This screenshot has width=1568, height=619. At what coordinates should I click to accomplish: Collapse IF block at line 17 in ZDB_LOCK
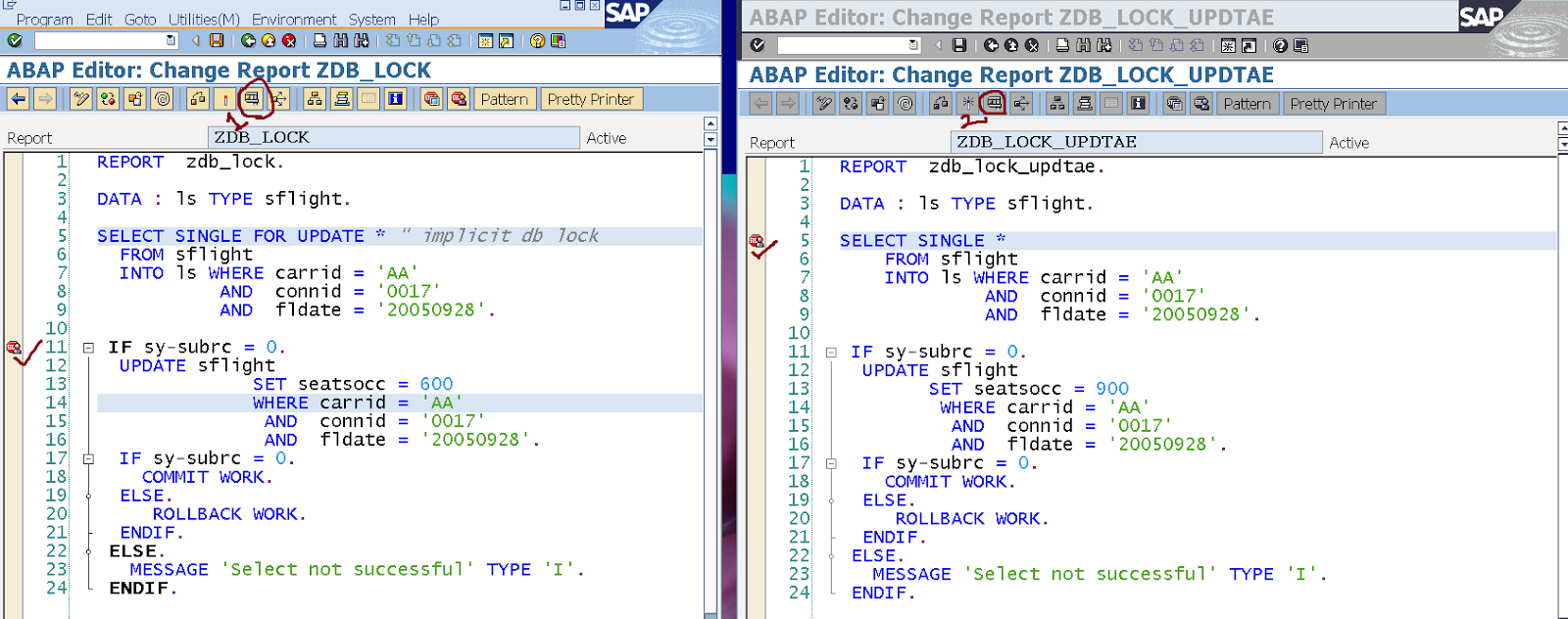pyautogui.click(x=88, y=458)
